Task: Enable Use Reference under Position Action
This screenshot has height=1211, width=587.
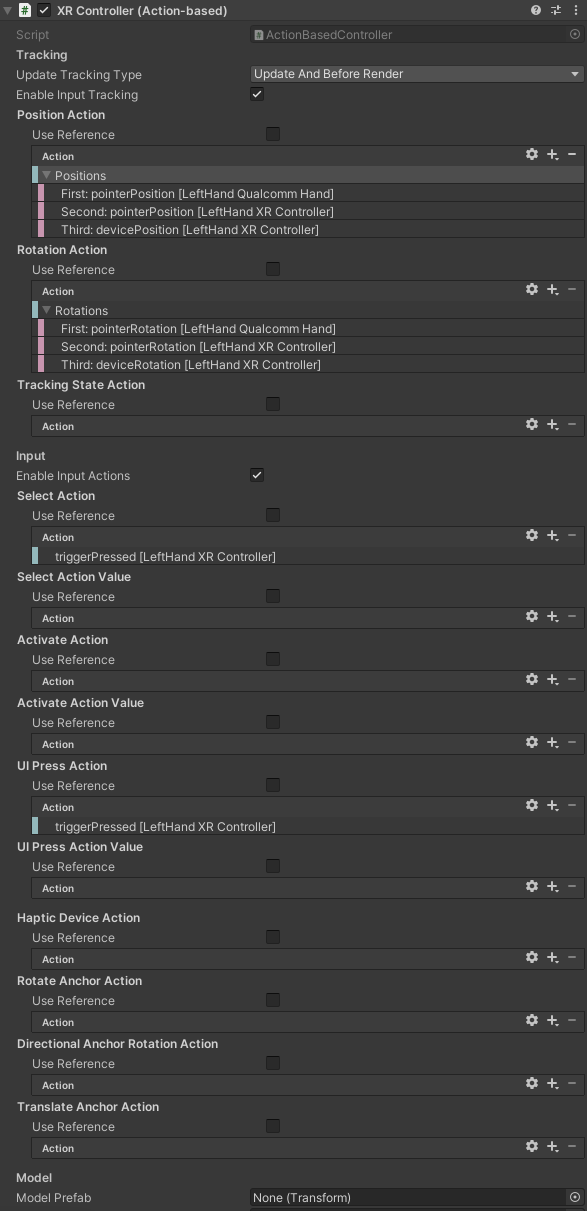Action: [273, 134]
